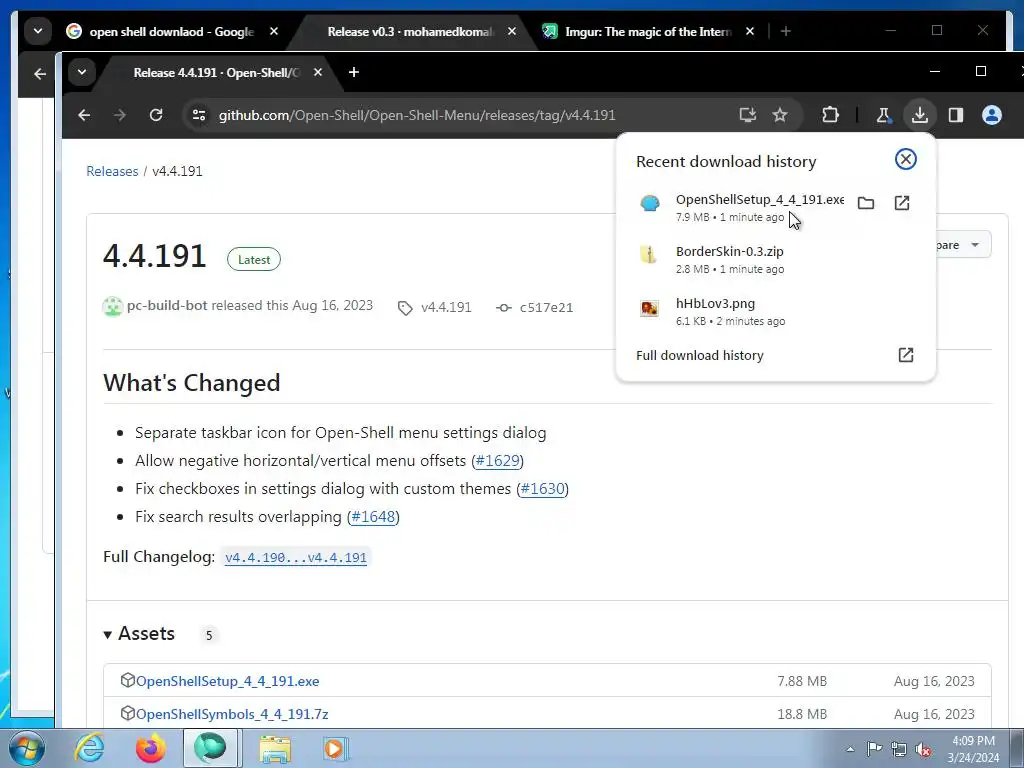Open the Releases breadcrumb link
This screenshot has height=768, width=1024.
coord(112,171)
